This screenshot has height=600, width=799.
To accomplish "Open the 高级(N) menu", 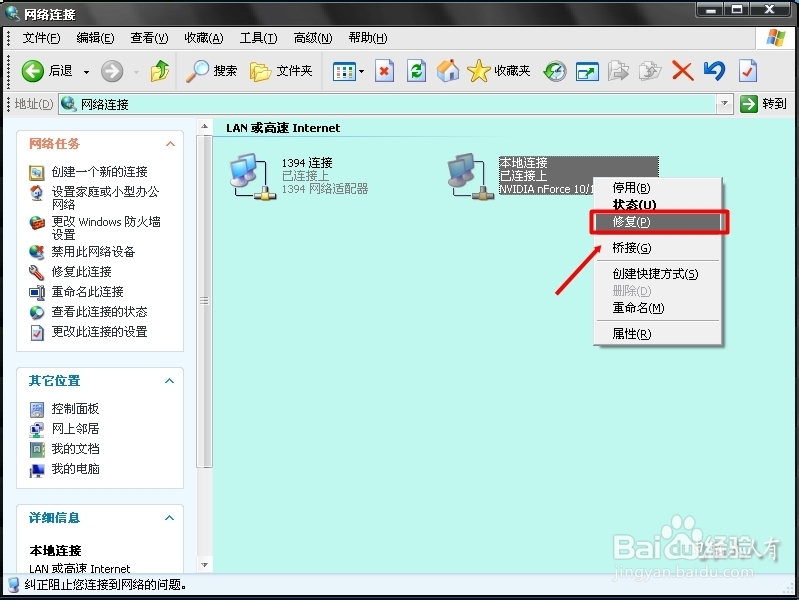I will point(313,38).
